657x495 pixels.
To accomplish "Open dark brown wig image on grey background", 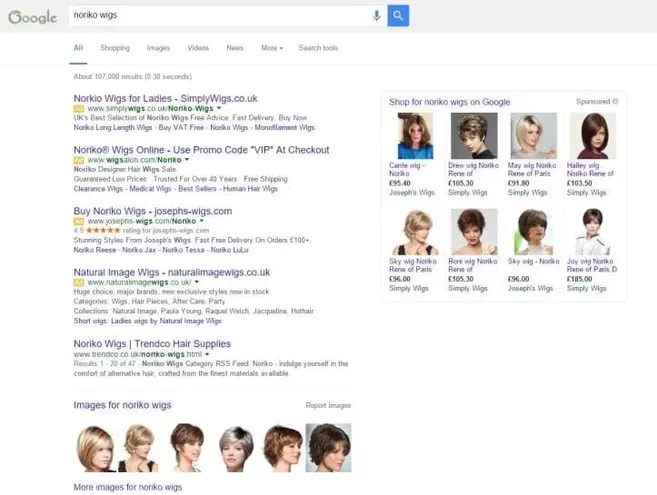I will 328,448.
